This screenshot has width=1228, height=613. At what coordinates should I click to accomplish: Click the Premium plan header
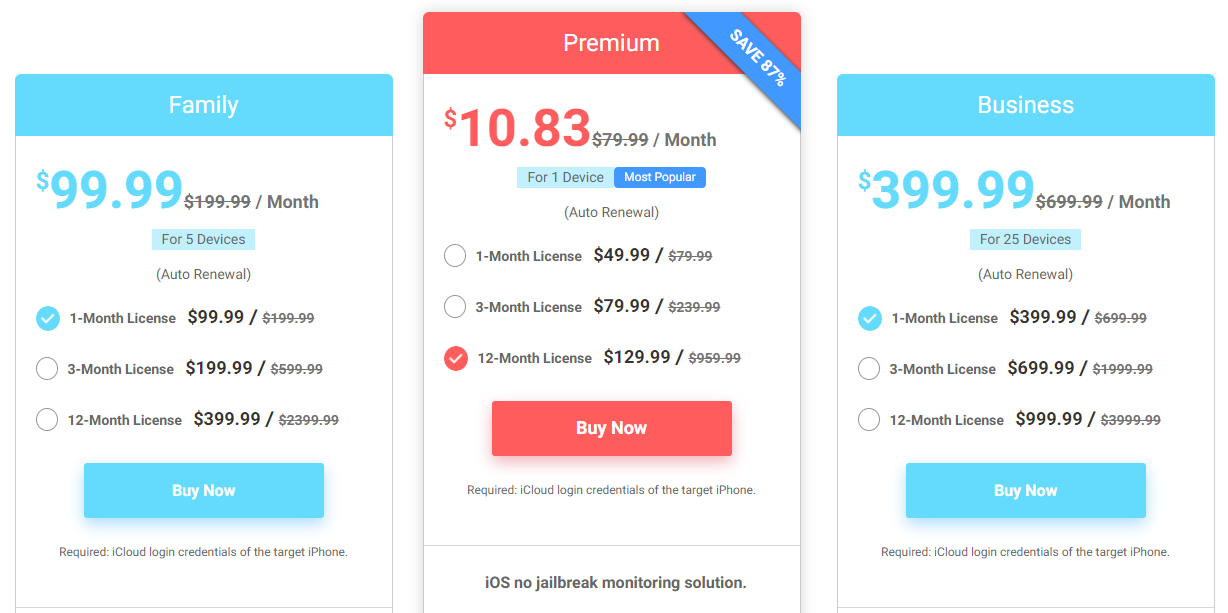pyautogui.click(x=612, y=43)
